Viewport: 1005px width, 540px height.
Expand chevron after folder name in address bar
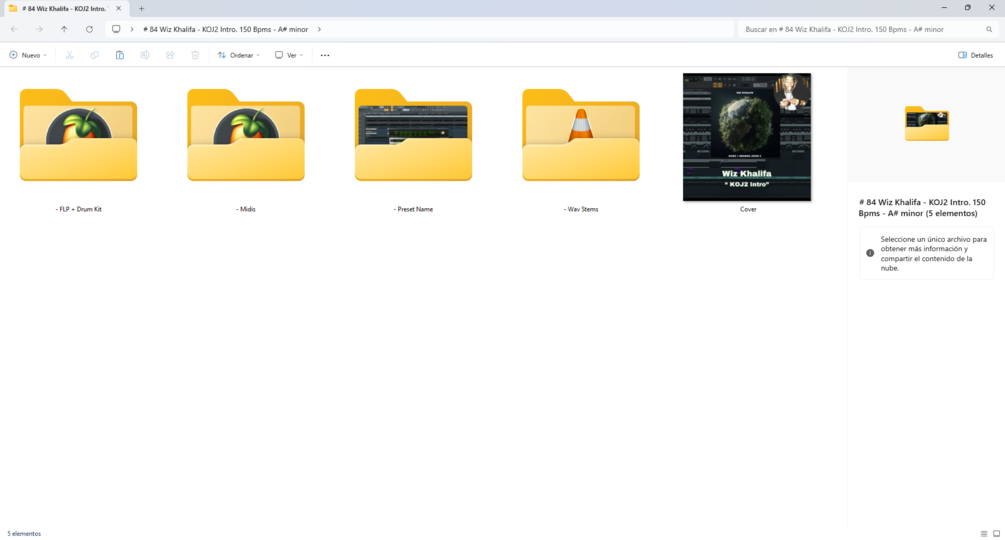[319, 29]
